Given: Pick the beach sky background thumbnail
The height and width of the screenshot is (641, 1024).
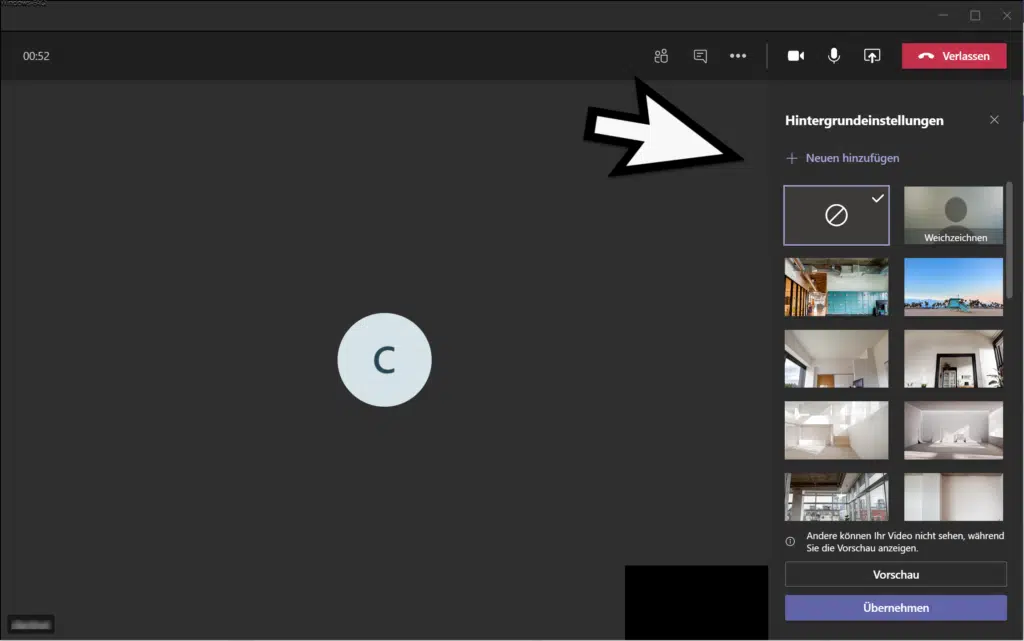Looking at the screenshot, I should 954,287.
